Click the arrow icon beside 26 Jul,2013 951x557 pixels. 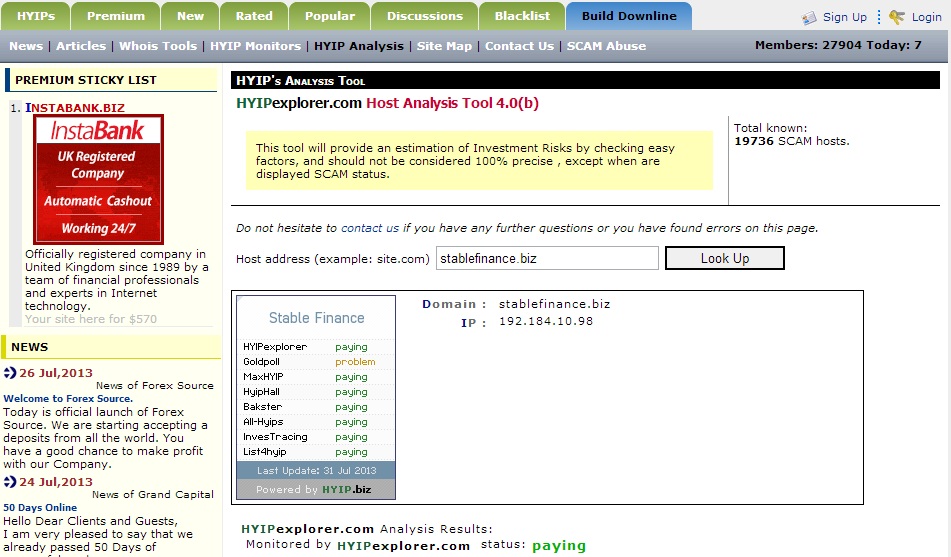click(x=10, y=373)
